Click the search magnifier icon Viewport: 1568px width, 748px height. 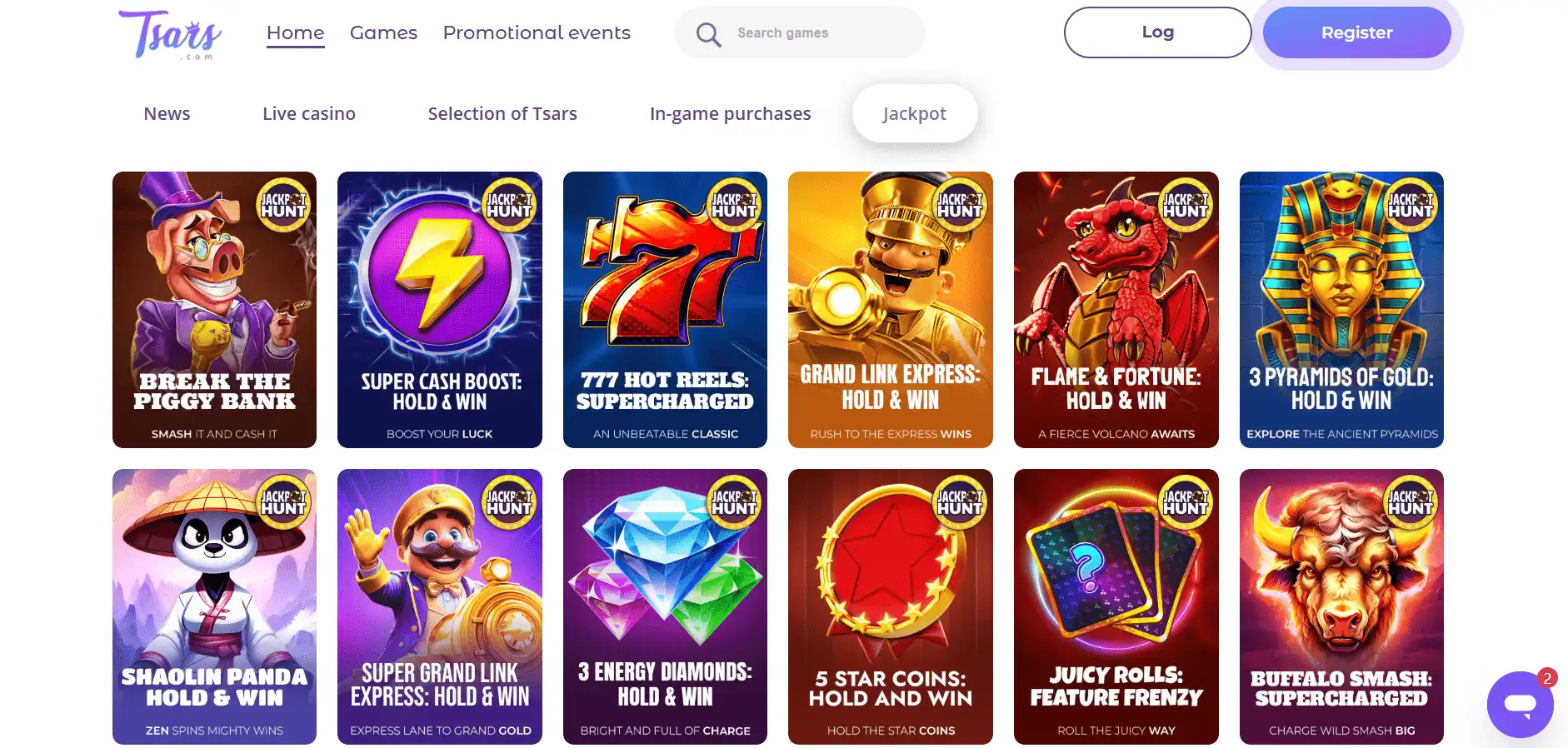[708, 34]
